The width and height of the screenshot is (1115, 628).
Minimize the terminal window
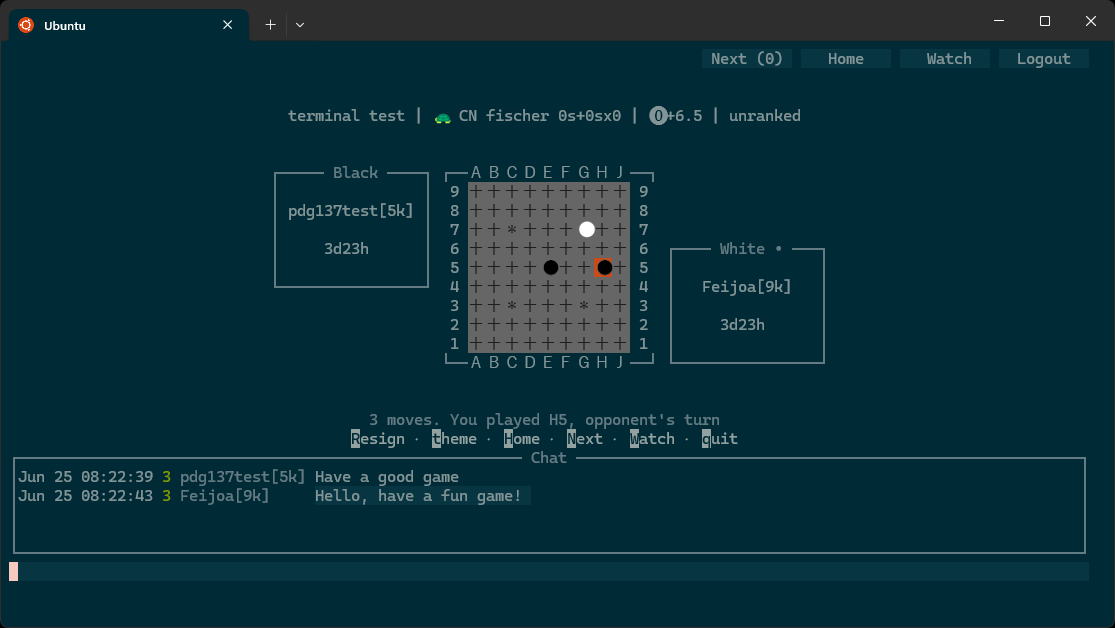point(999,21)
